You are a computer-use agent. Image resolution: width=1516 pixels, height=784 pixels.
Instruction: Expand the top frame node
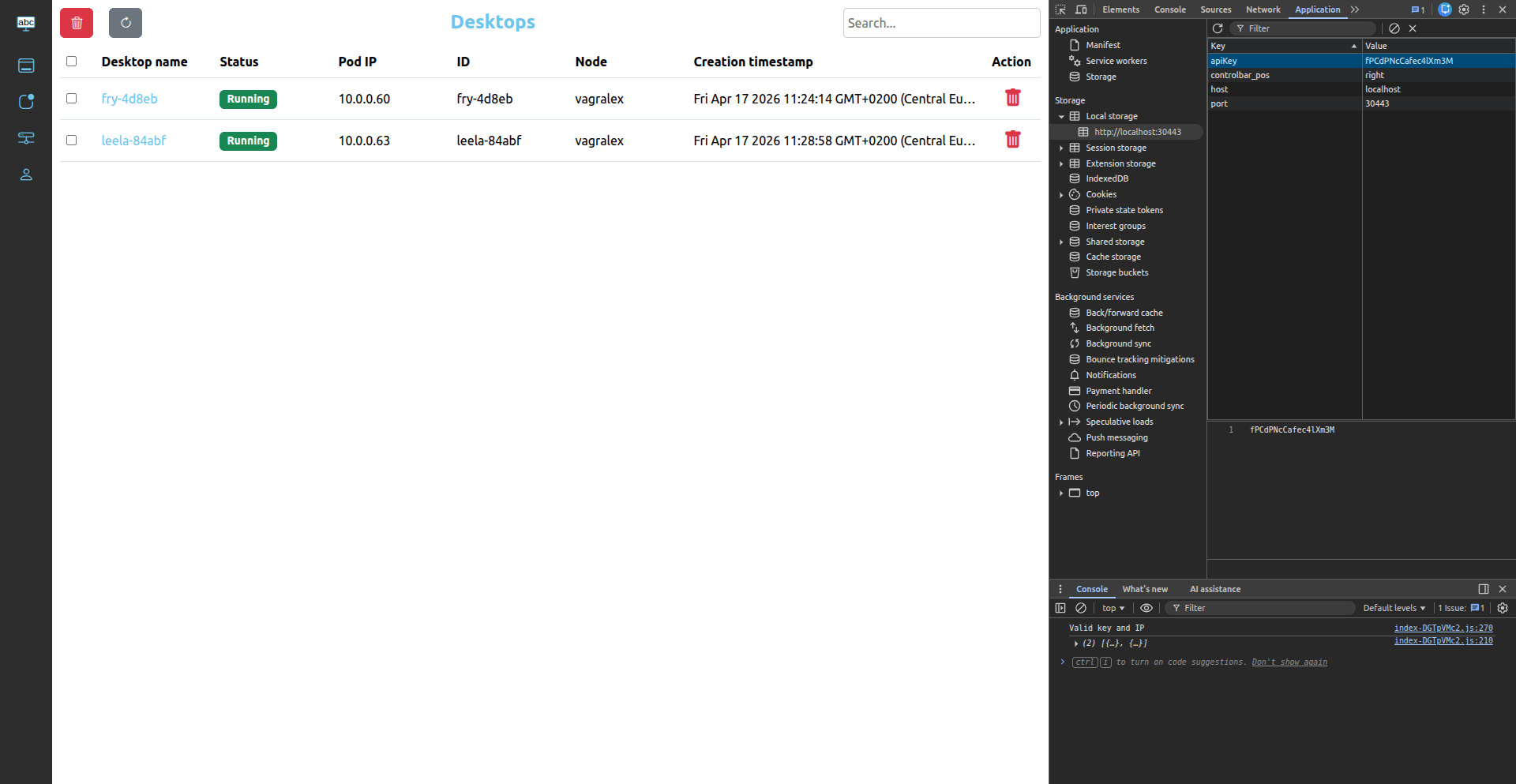click(1061, 493)
